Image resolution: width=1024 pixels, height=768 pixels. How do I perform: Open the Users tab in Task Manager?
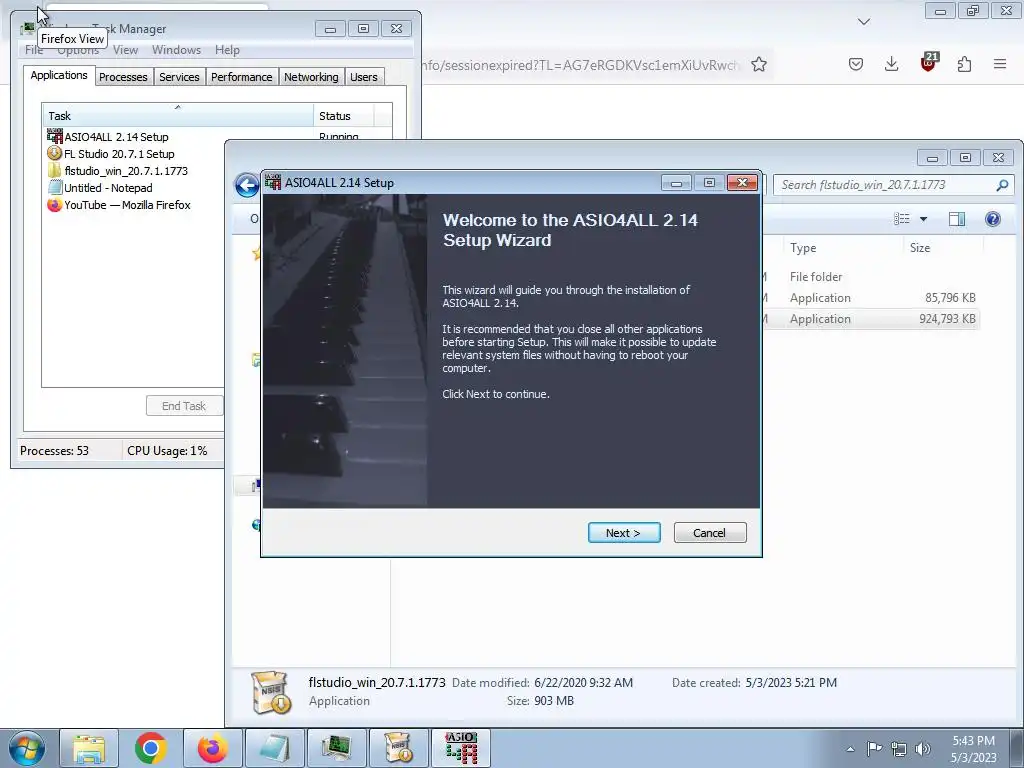[364, 77]
